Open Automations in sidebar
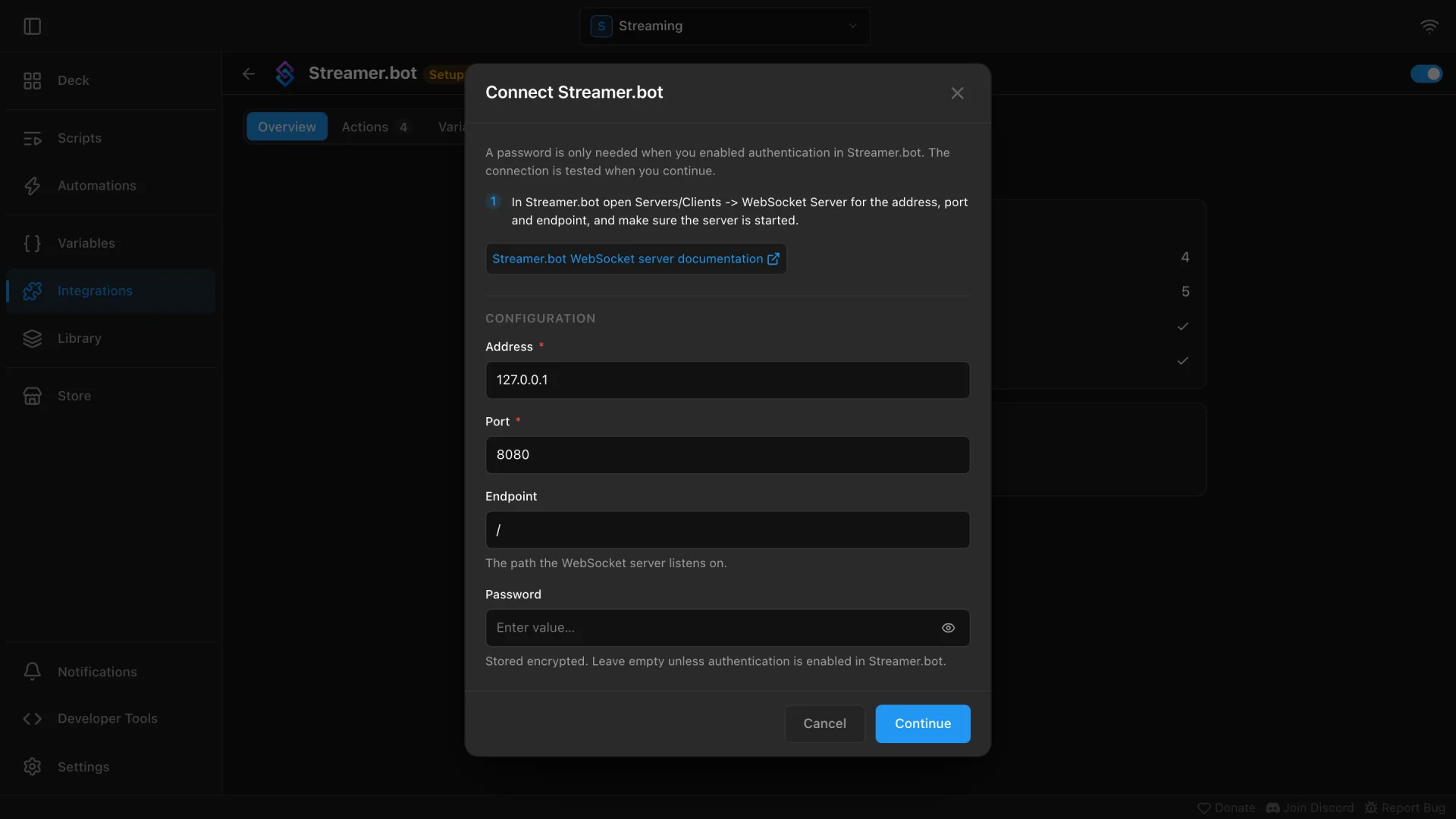This screenshot has width=1456, height=819. point(111,186)
